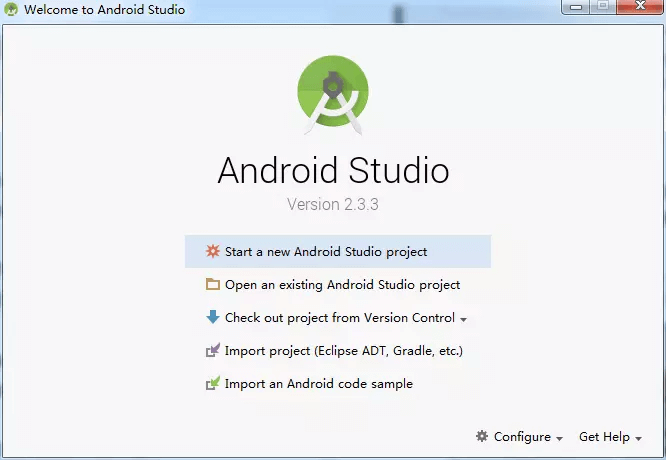Import project (Eclipse ADT, Gradle, etc.)
This screenshot has height=460, width=666.
click(x=338, y=351)
